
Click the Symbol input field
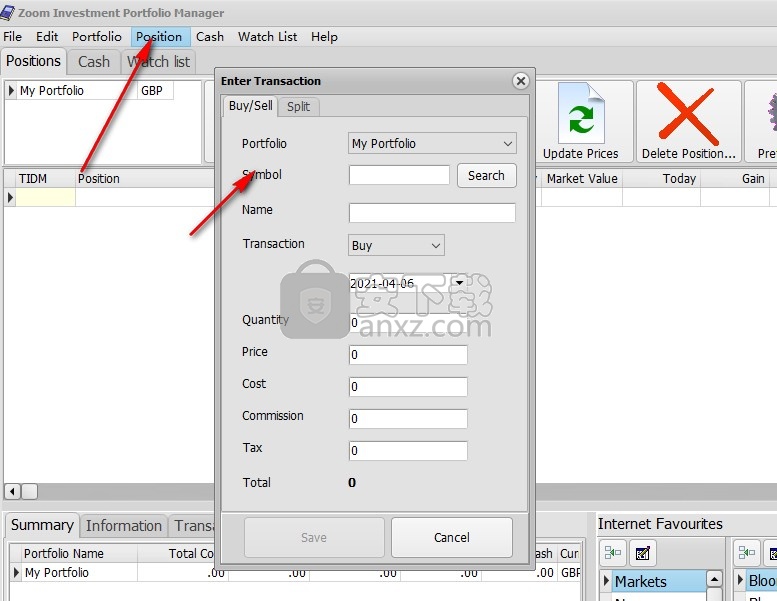(x=399, y=175)
